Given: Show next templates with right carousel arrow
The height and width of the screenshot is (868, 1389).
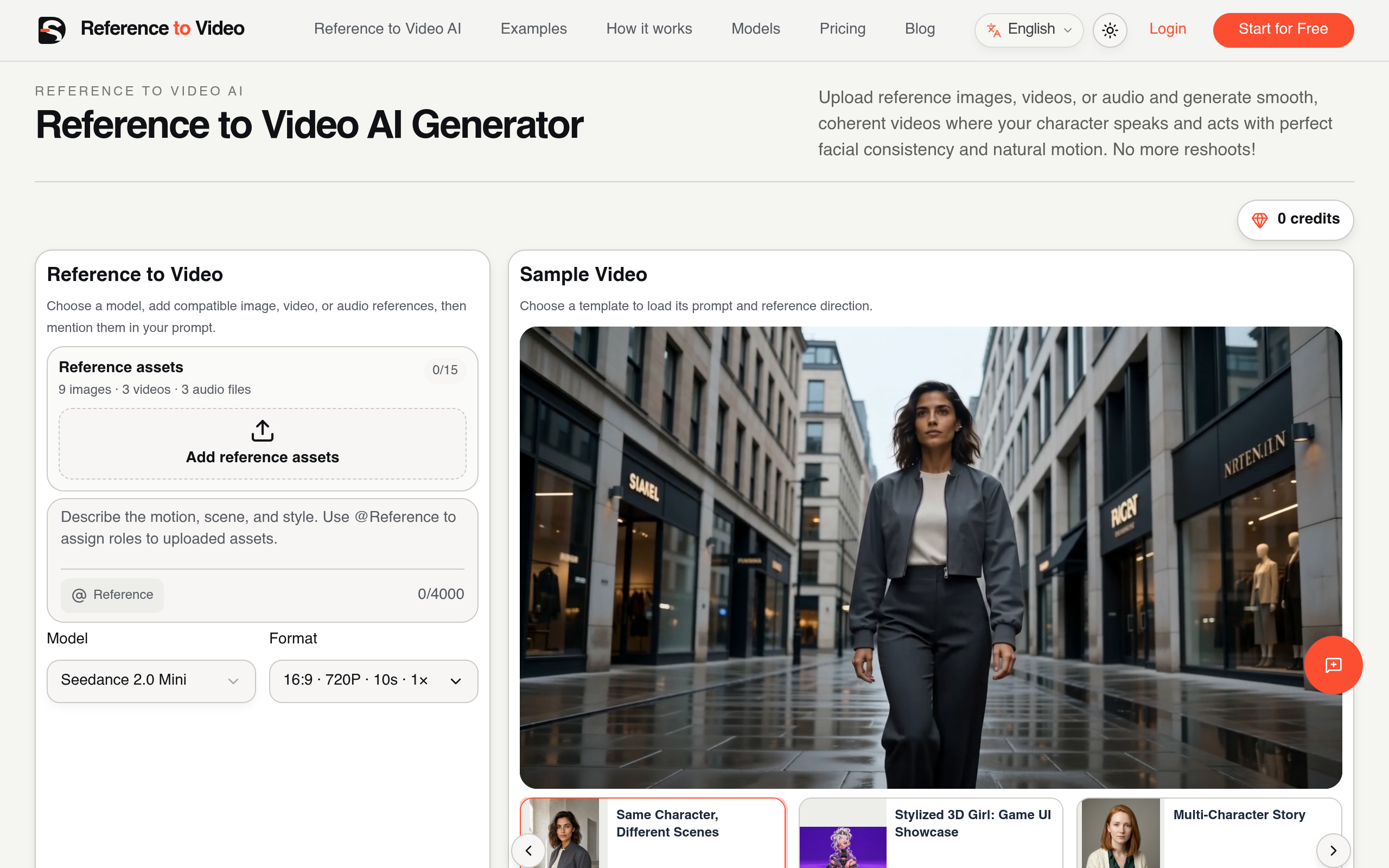Looking at the screenshot, I should [1333, 850].
